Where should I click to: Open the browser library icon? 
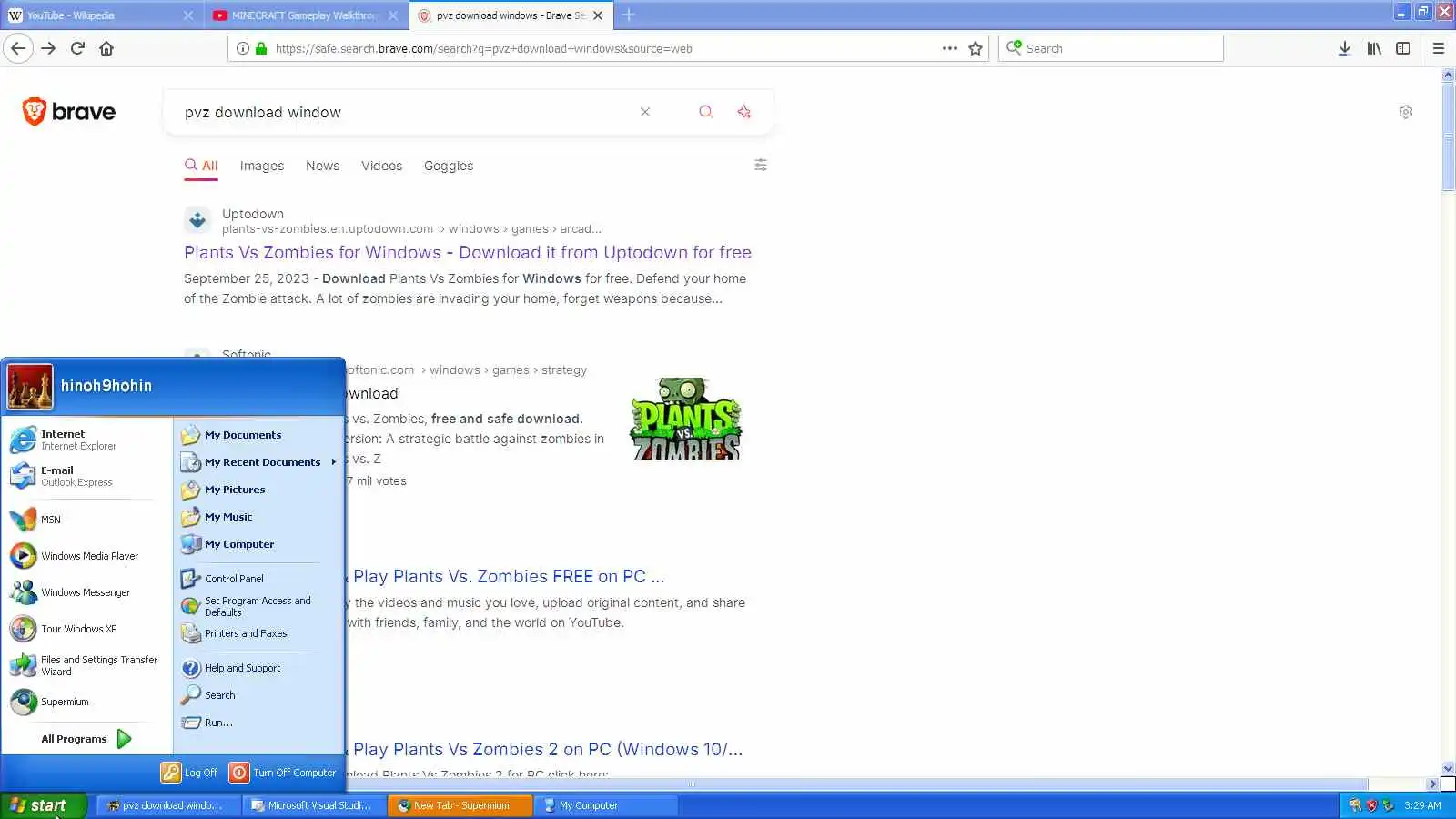click(1374, 48)
